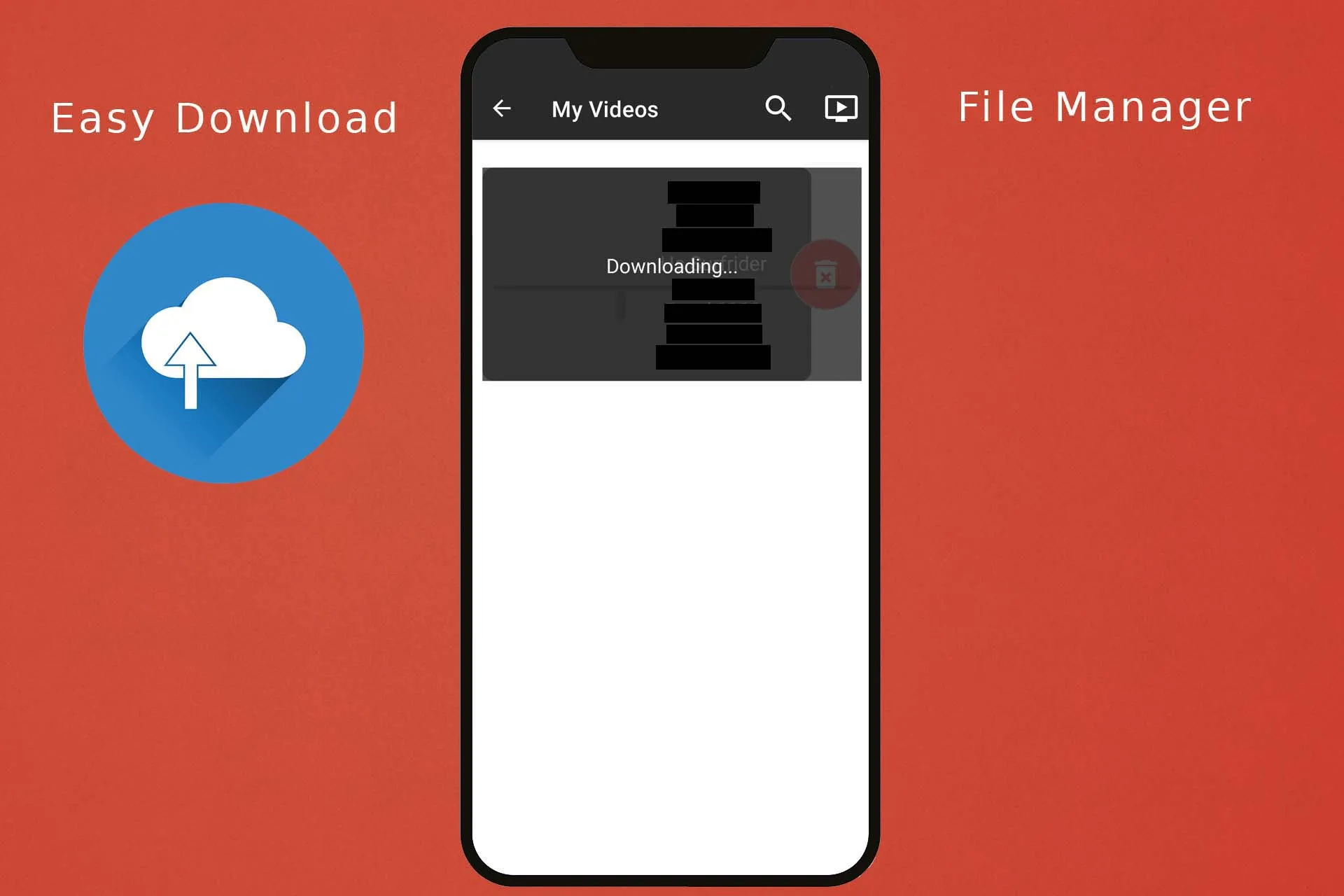Click the back arrow navigation icon

point(503,108)
